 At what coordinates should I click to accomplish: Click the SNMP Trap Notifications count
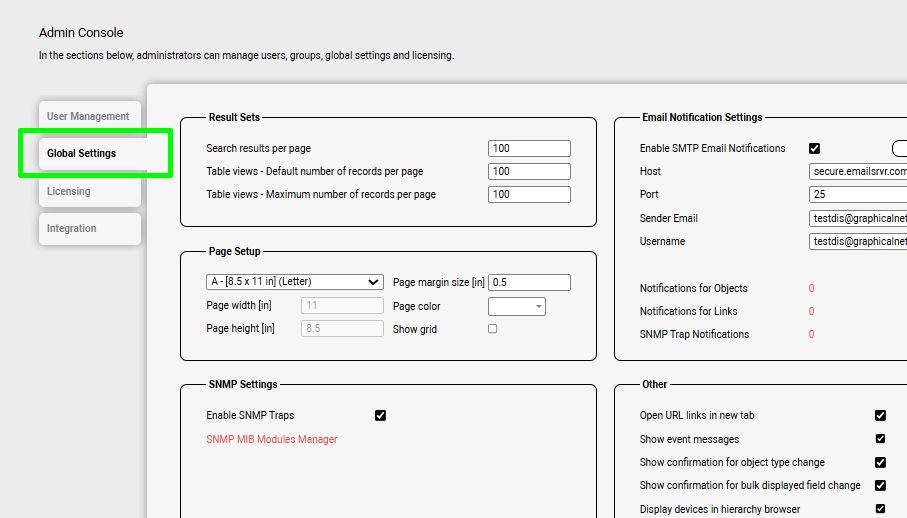pos(811,334)
